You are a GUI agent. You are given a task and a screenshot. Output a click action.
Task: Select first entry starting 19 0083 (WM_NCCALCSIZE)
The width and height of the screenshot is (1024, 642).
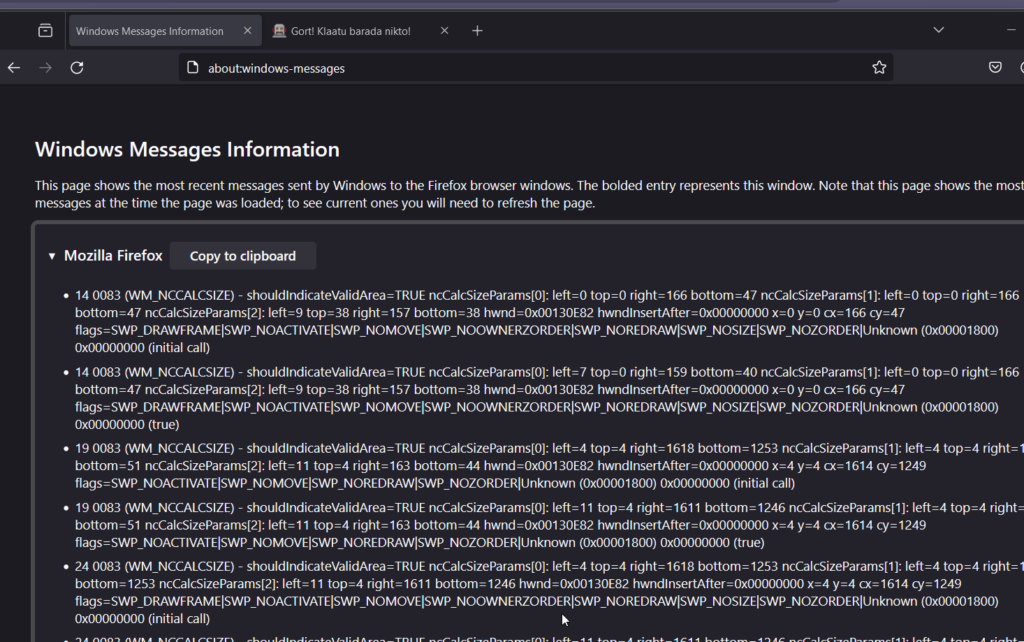[549, 466]
